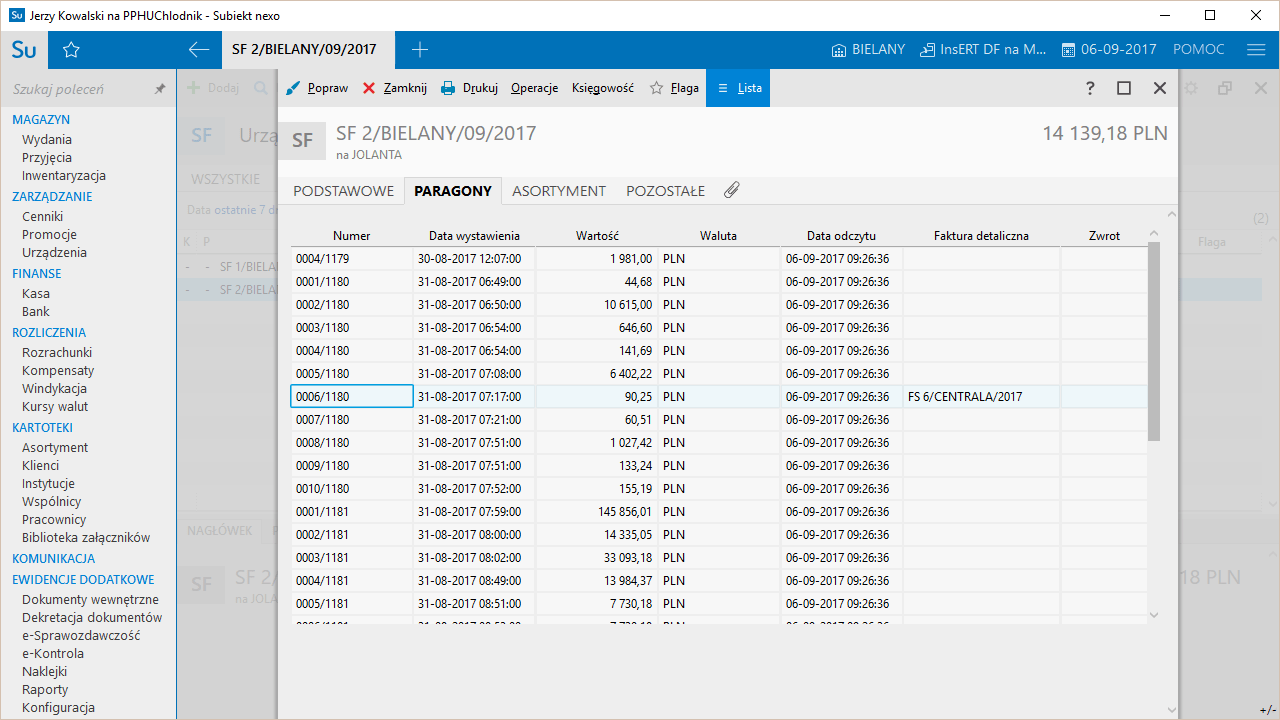Open the POMOC help link
The height and width of the screenshot is (720, 1280).
1198,50
